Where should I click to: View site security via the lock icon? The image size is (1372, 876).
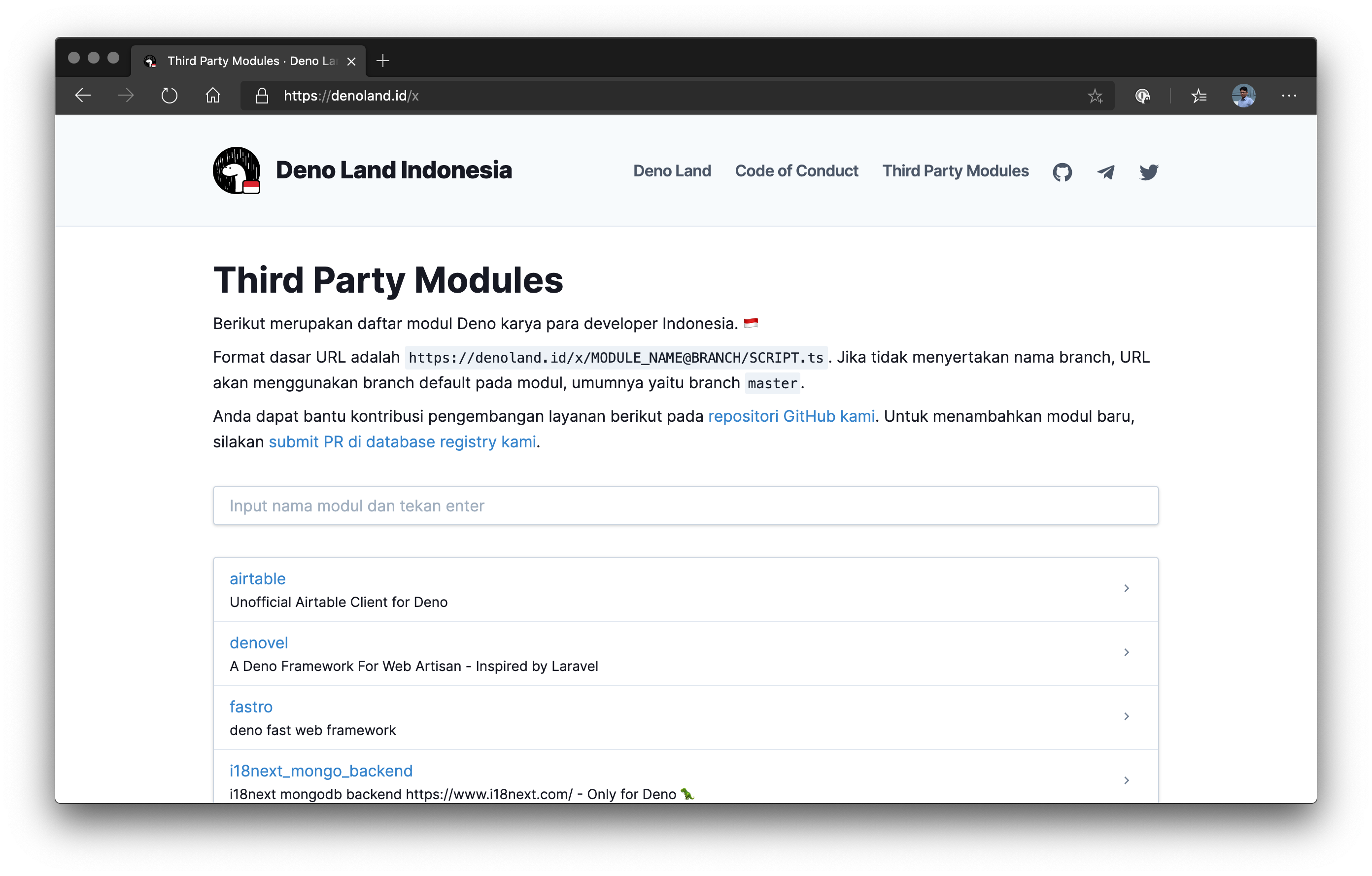click(x=262, y=96)
